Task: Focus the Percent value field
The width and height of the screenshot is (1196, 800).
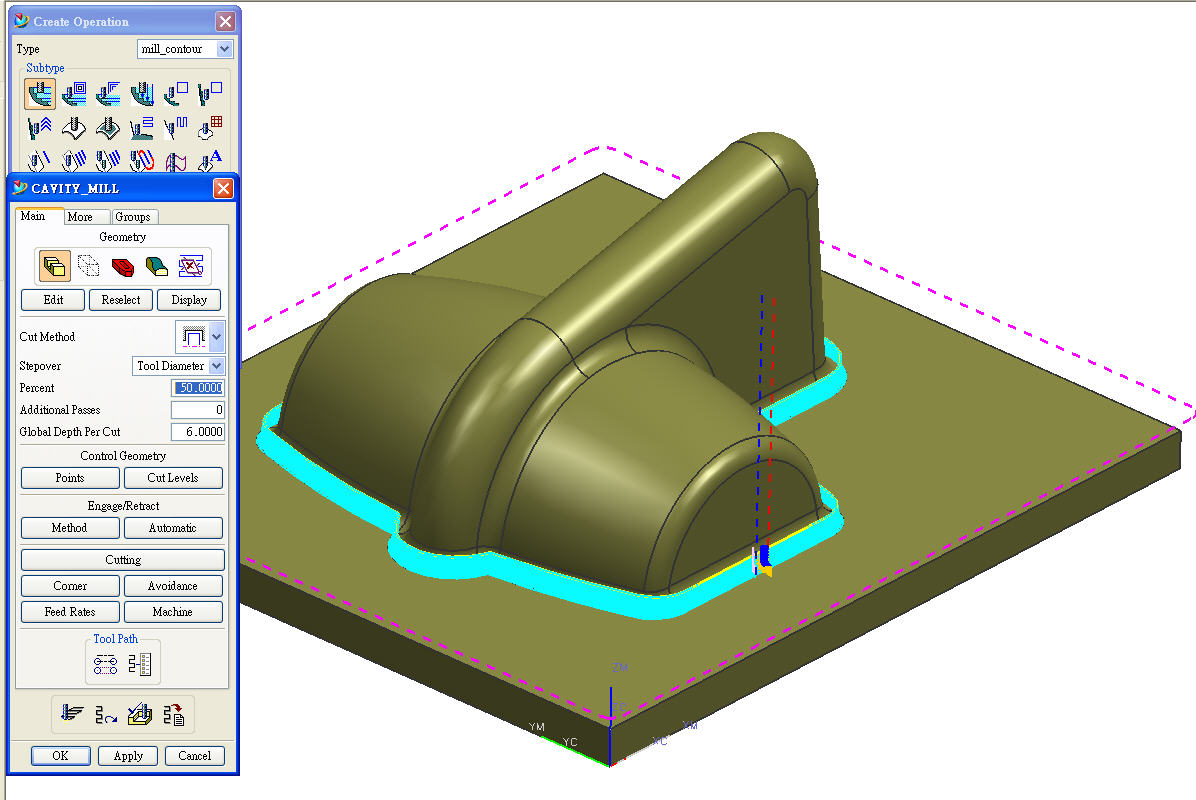Action: point(198,387)
